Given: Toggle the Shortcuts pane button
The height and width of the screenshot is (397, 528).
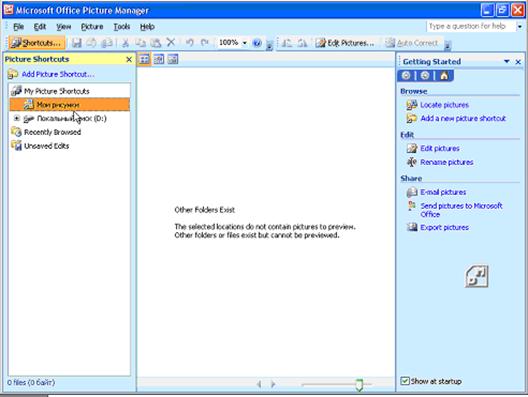Looking at the screenshot, I should pos(37,43).
